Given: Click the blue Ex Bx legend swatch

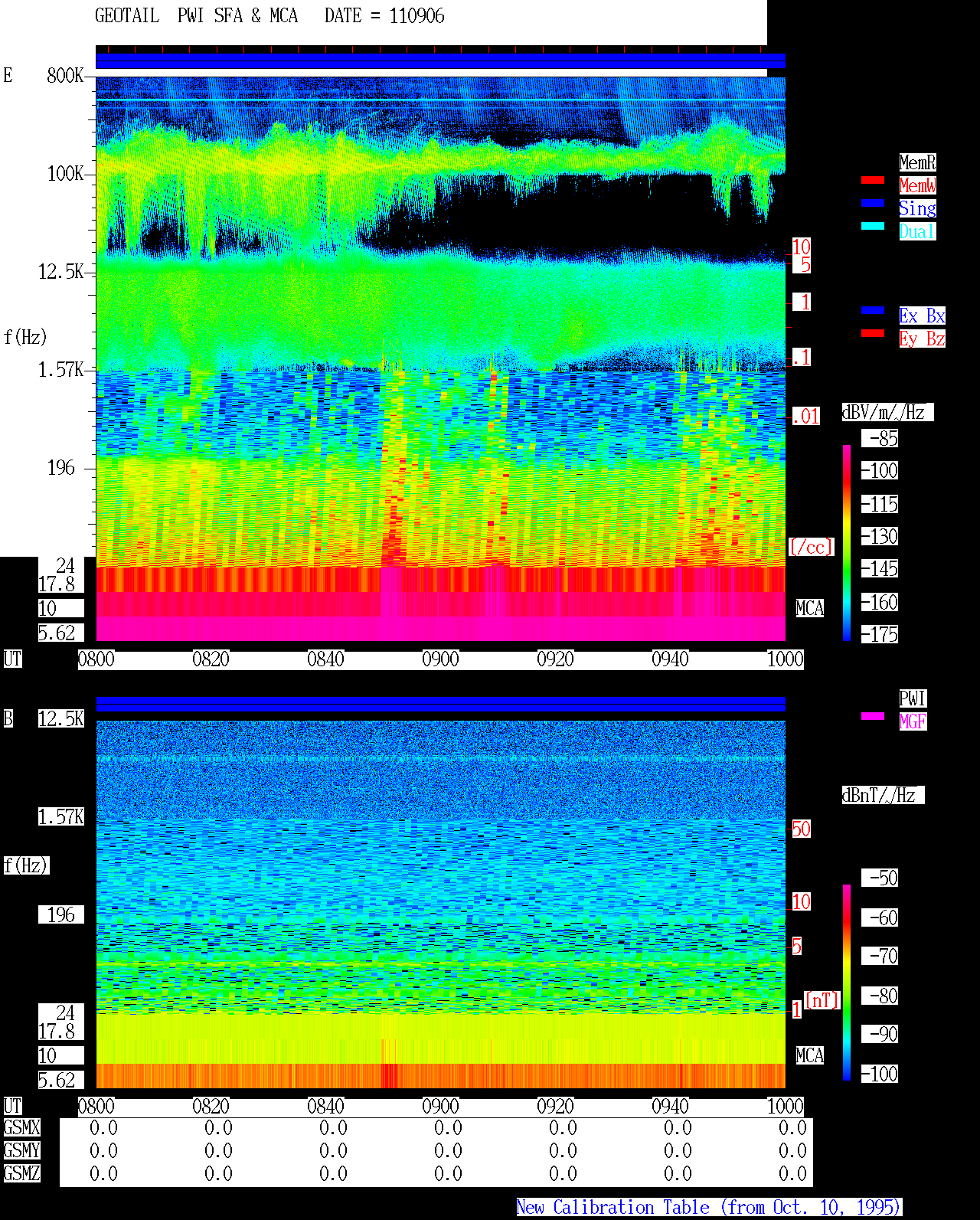Looking at the screenshot, I should point(873,310).
